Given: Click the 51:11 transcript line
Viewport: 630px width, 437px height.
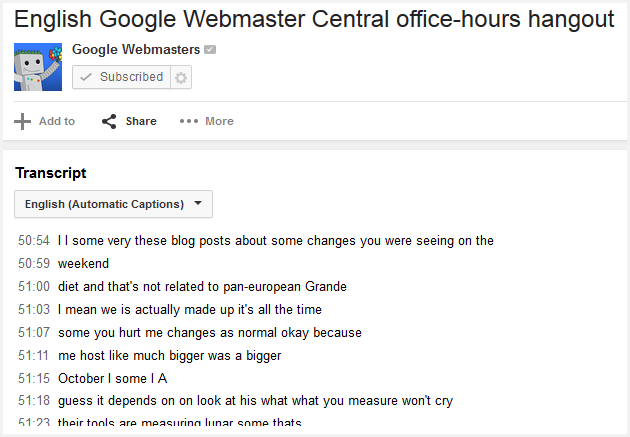Looking at the screenshot, I should click(169, 356).
